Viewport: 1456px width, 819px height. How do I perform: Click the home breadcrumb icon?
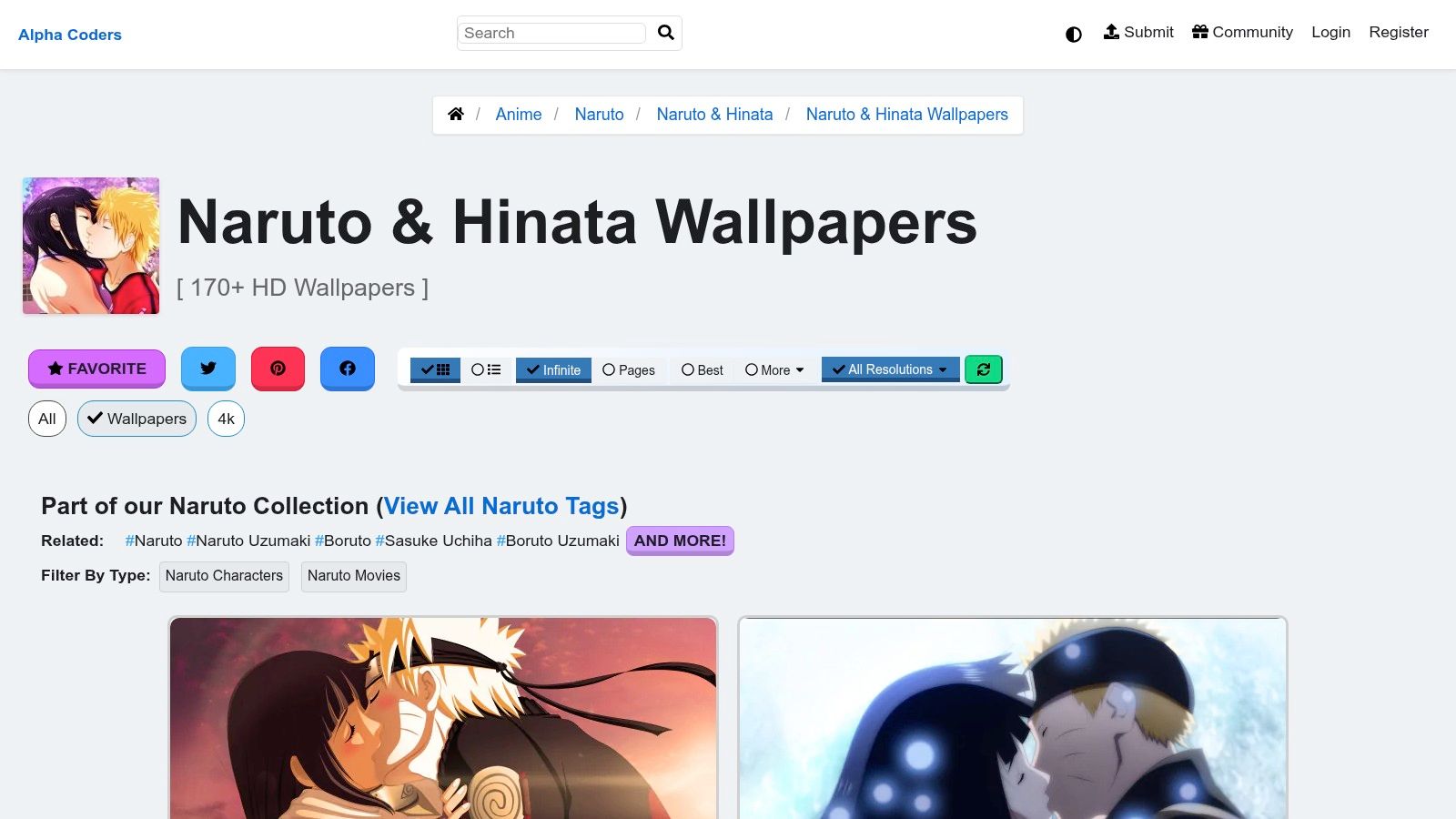point(456,114)
